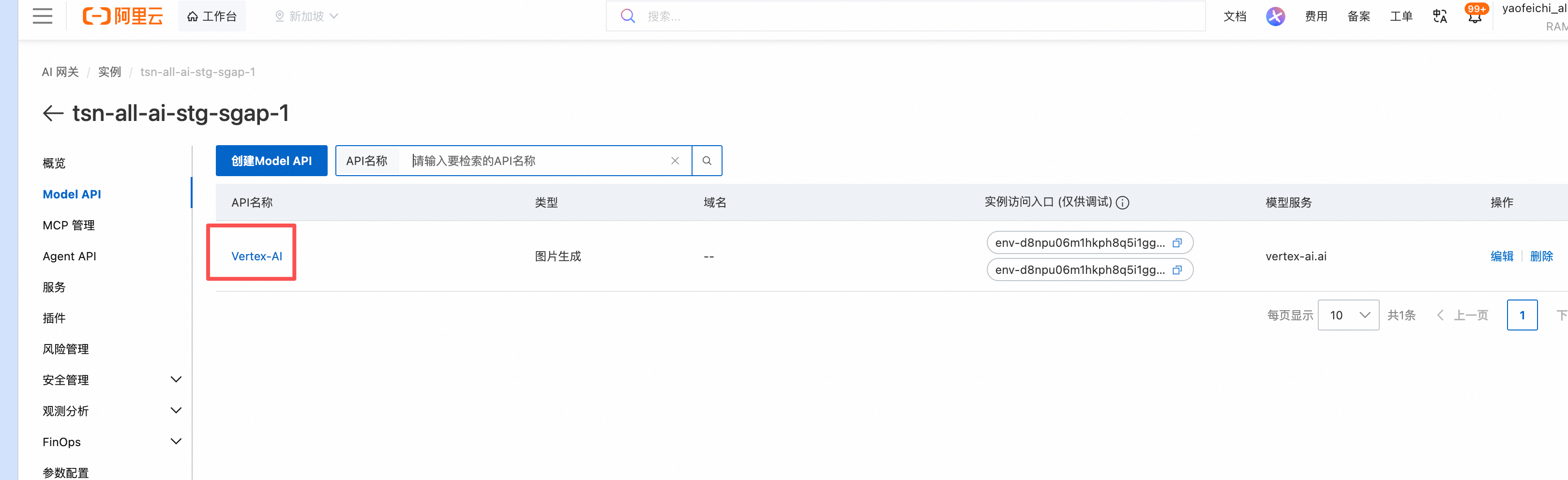Click the 共1条 total count text
The height and width of the screenshot is (480, 1568).
coord(1401,315)
